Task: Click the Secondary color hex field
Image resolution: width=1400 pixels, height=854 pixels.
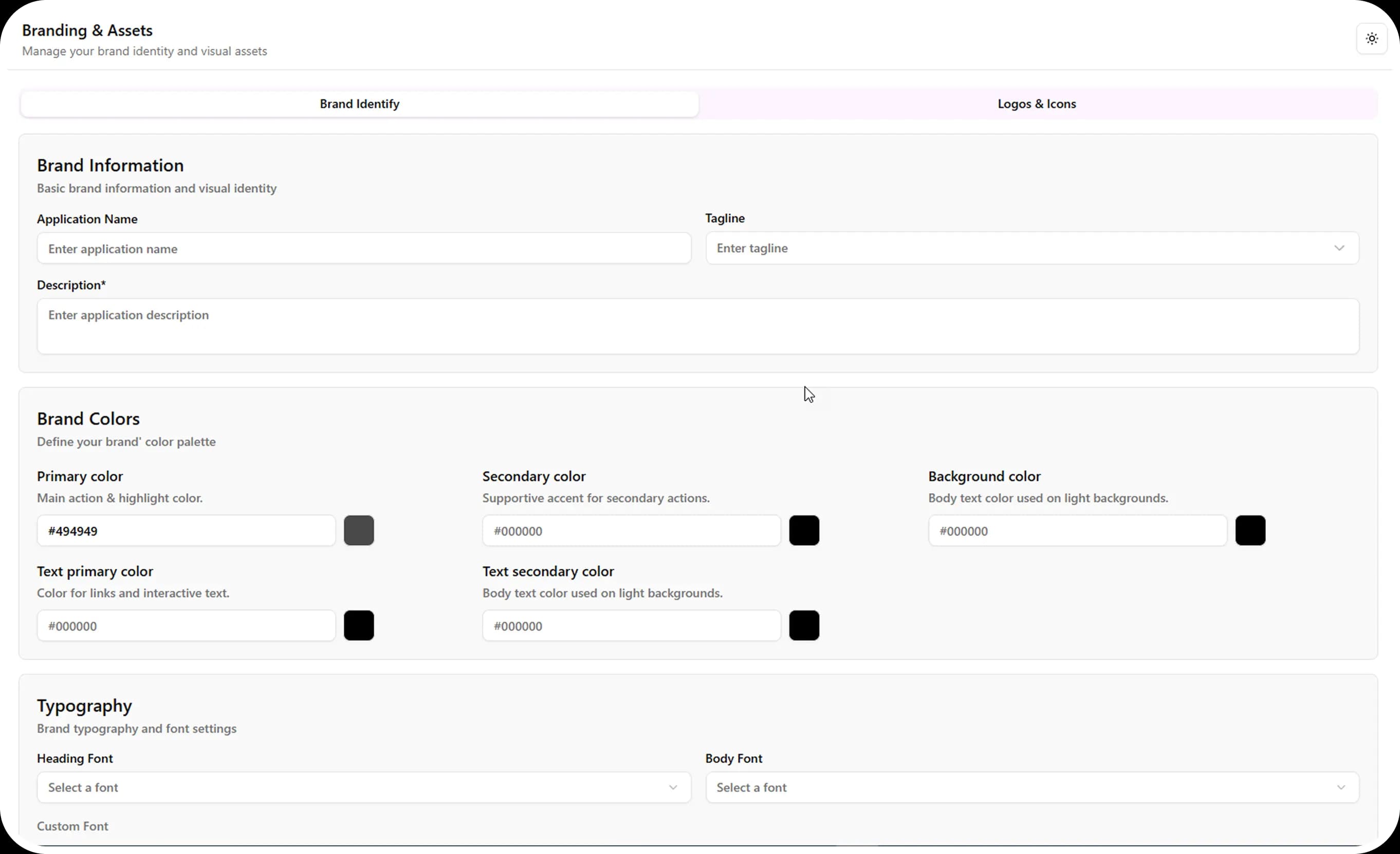Action: (x=631, y=531)
